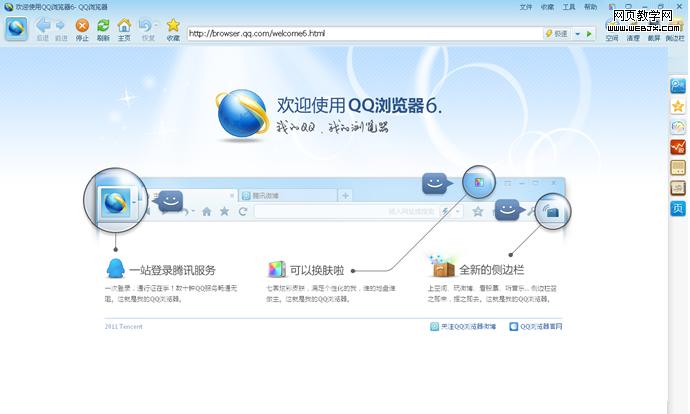This screenshot has width=690, height=414.
Task: Click the blue 页 sidebar icon
Action: coord(677,208)
